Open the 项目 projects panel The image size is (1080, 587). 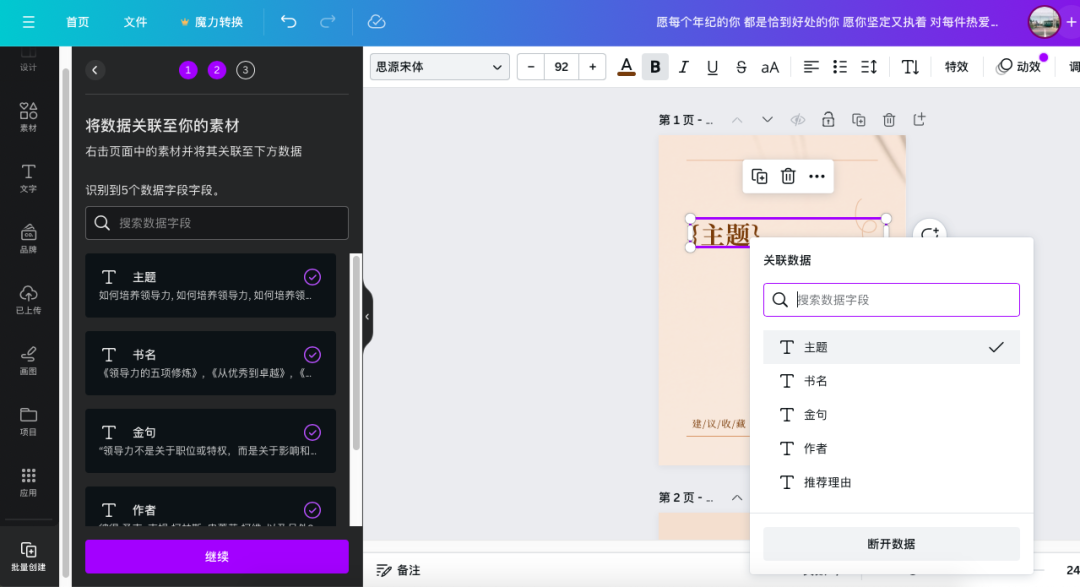28,421
